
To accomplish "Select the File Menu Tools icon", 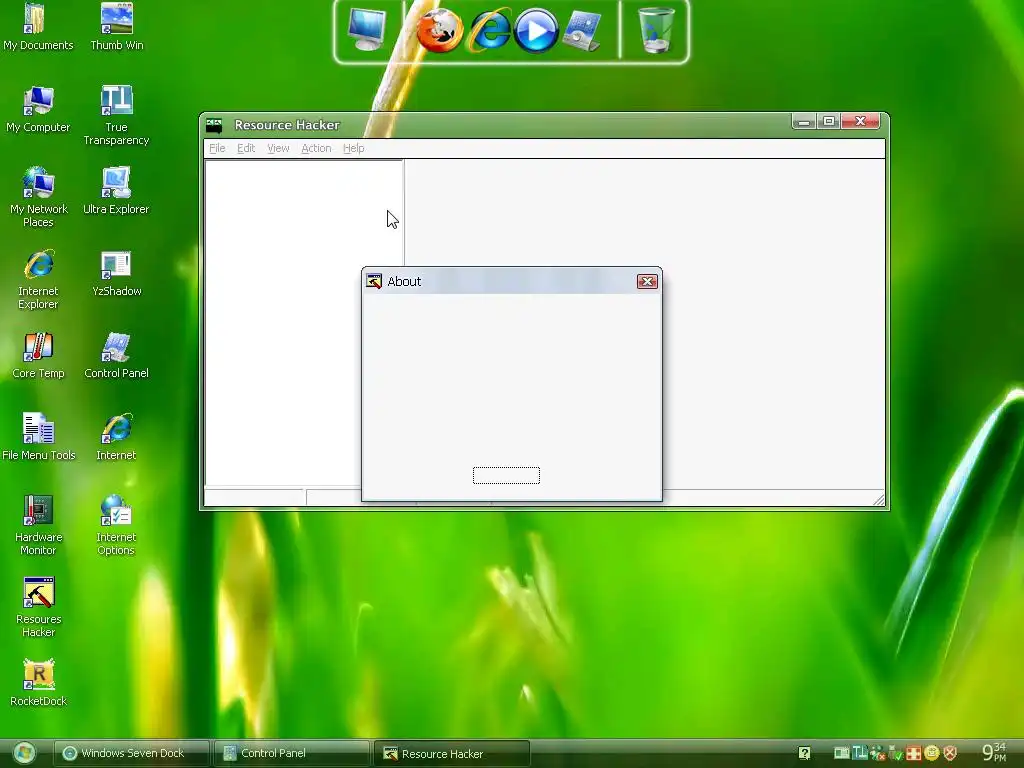I will point(38,437).
